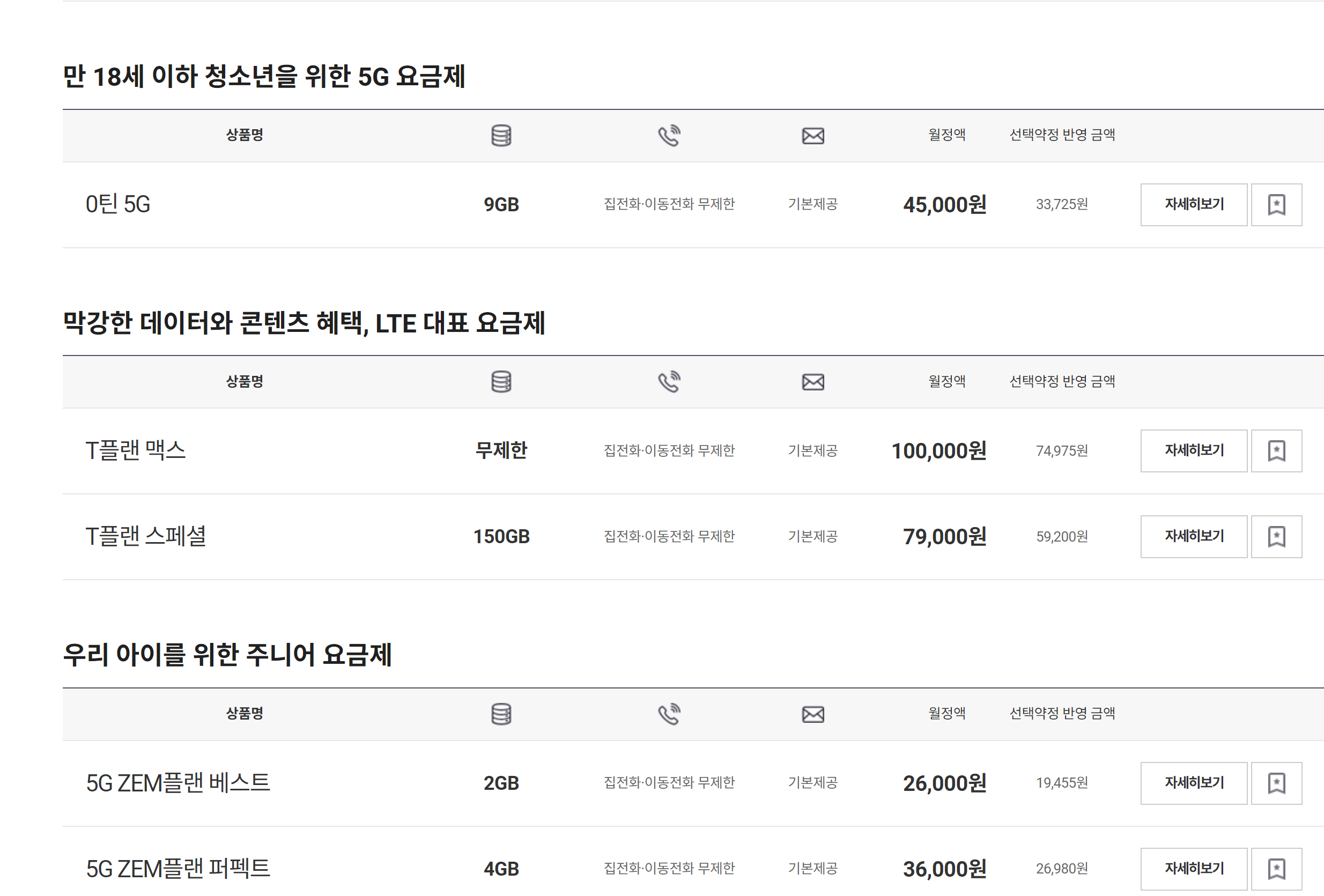This screenshot has height=896, width=1324.
Task: Click the data icon in the LTE plan table header
Action: tap(501, 382)
